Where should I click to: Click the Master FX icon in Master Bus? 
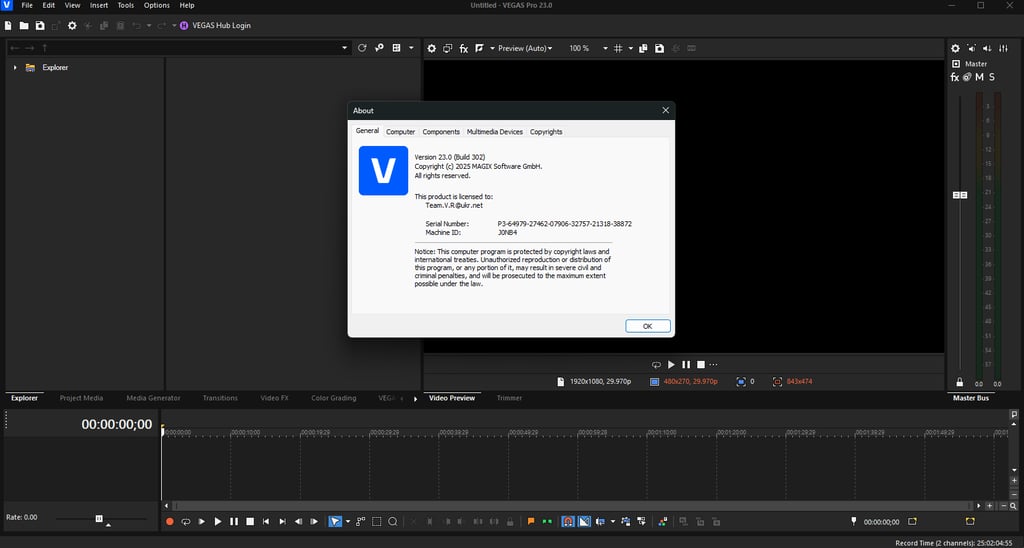tap(954, 77)
